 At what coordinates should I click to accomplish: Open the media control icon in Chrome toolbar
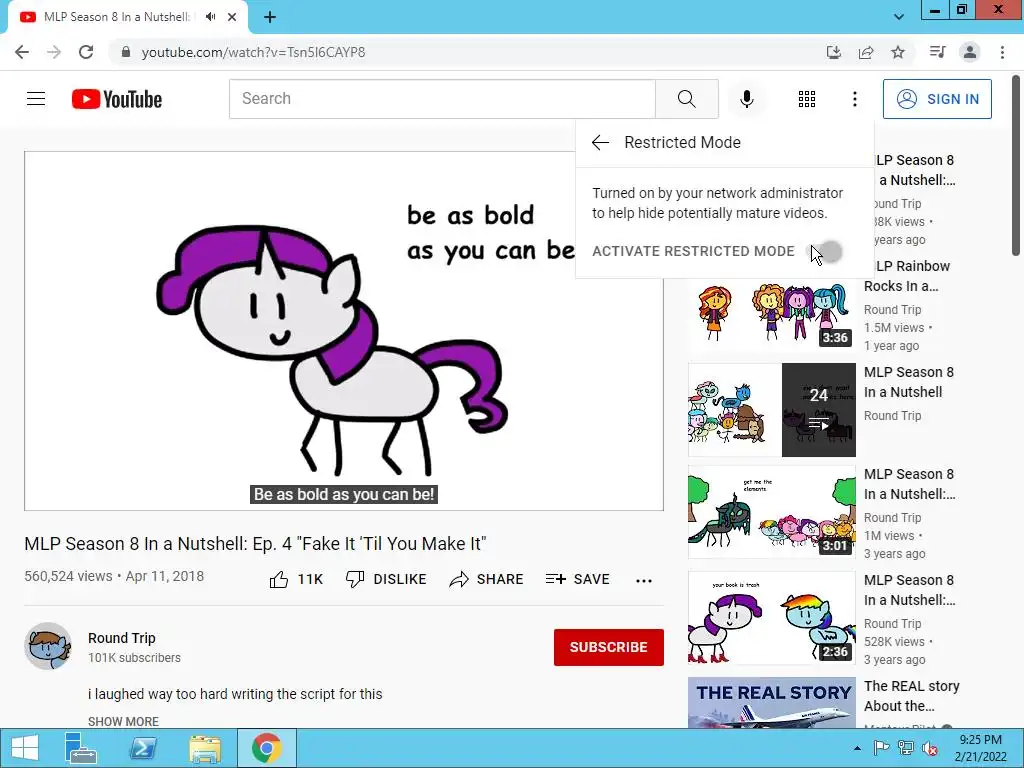[938, 52]
